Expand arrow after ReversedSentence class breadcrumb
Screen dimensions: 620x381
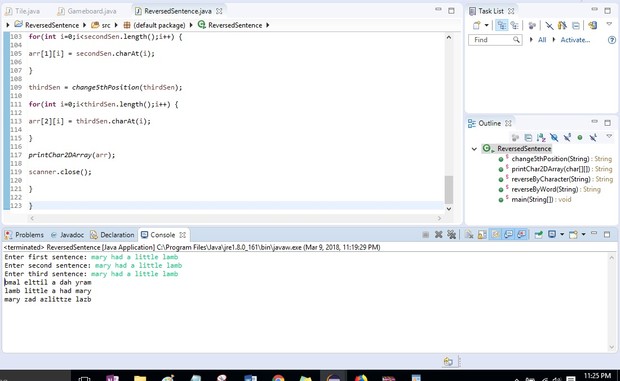tap(268, 25)
